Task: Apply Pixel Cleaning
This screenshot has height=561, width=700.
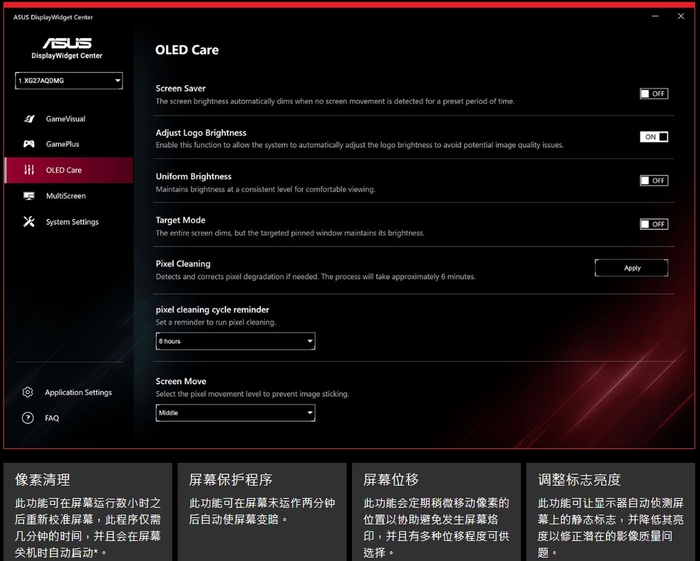Action: click(x=632, y=268)
